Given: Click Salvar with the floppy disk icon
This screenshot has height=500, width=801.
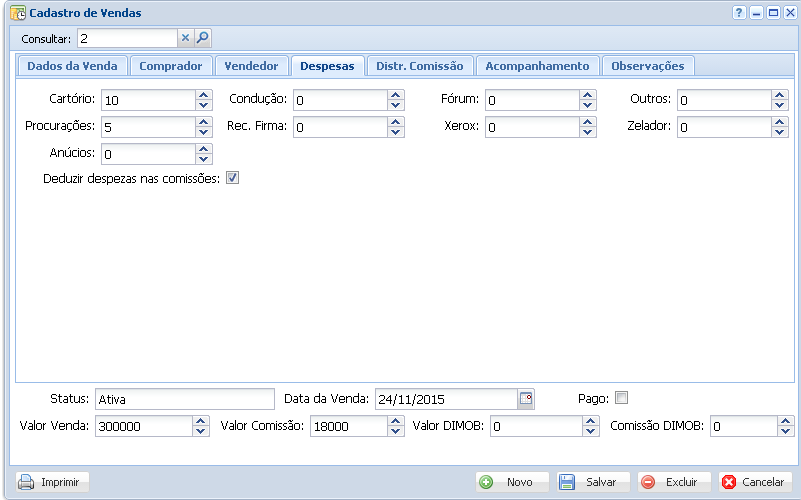Looking at the screenshot, I should (x=593, y=482).
